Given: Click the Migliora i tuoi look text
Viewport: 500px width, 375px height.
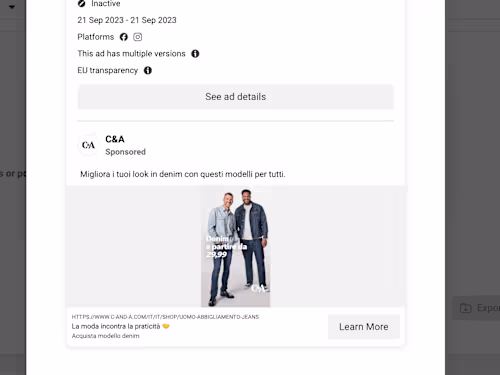Looking at the screenshot, I should [x=183, y=174].
